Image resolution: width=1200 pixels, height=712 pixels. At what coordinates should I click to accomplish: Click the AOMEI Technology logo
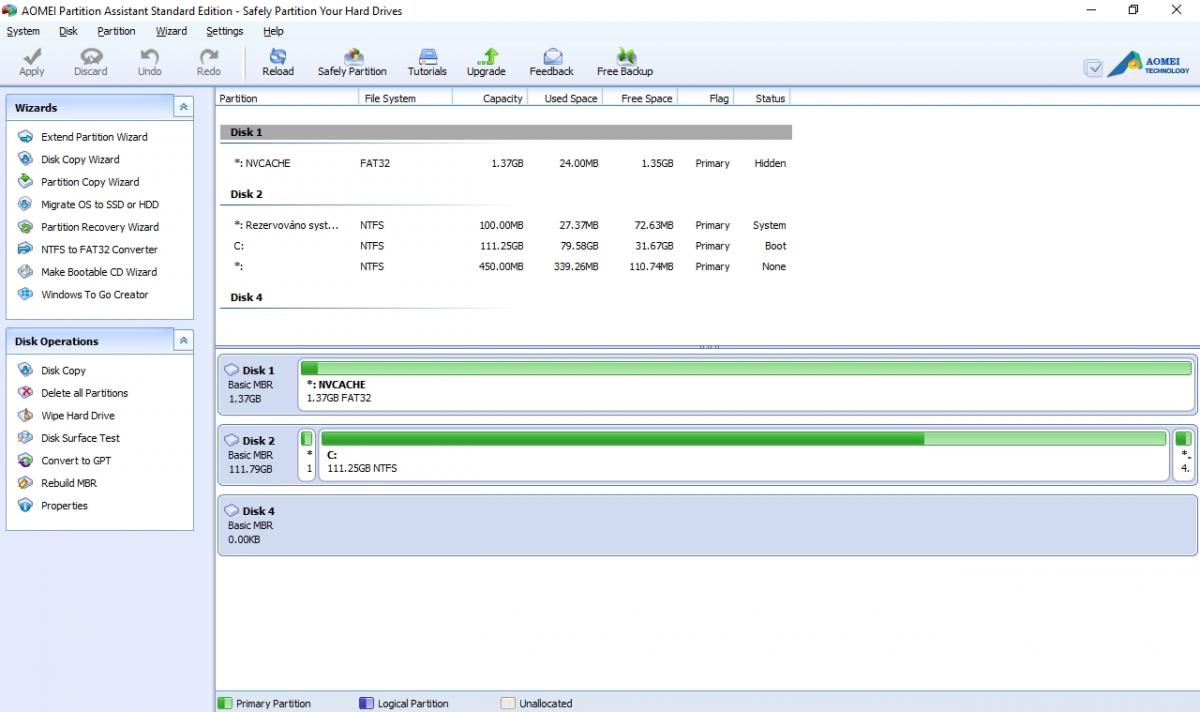pos(1149,65)
